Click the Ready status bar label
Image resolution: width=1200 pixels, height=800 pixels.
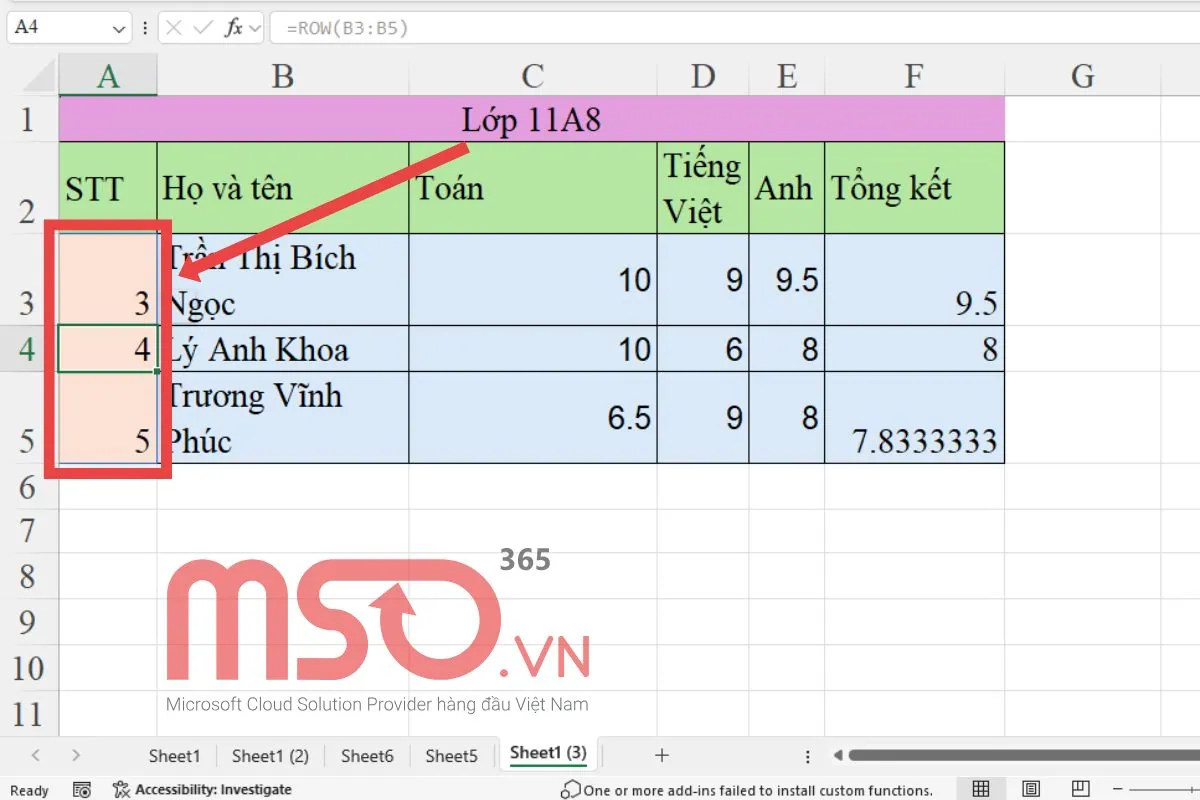pyautogui.click(x=29, y=790)
